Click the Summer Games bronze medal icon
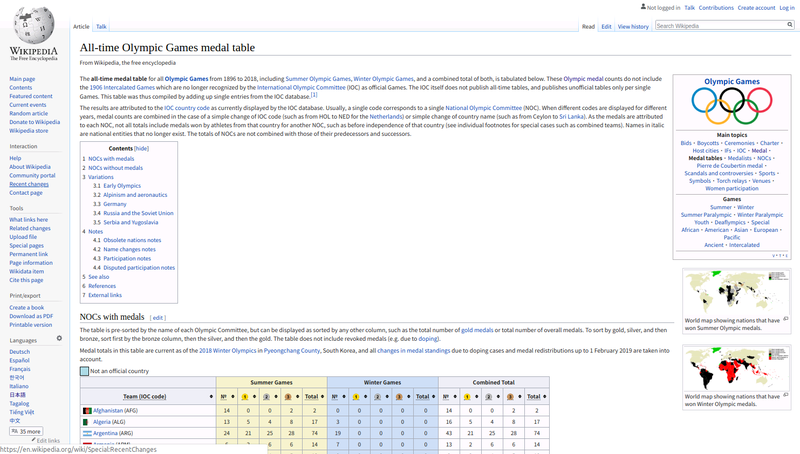 coord(288,396)
